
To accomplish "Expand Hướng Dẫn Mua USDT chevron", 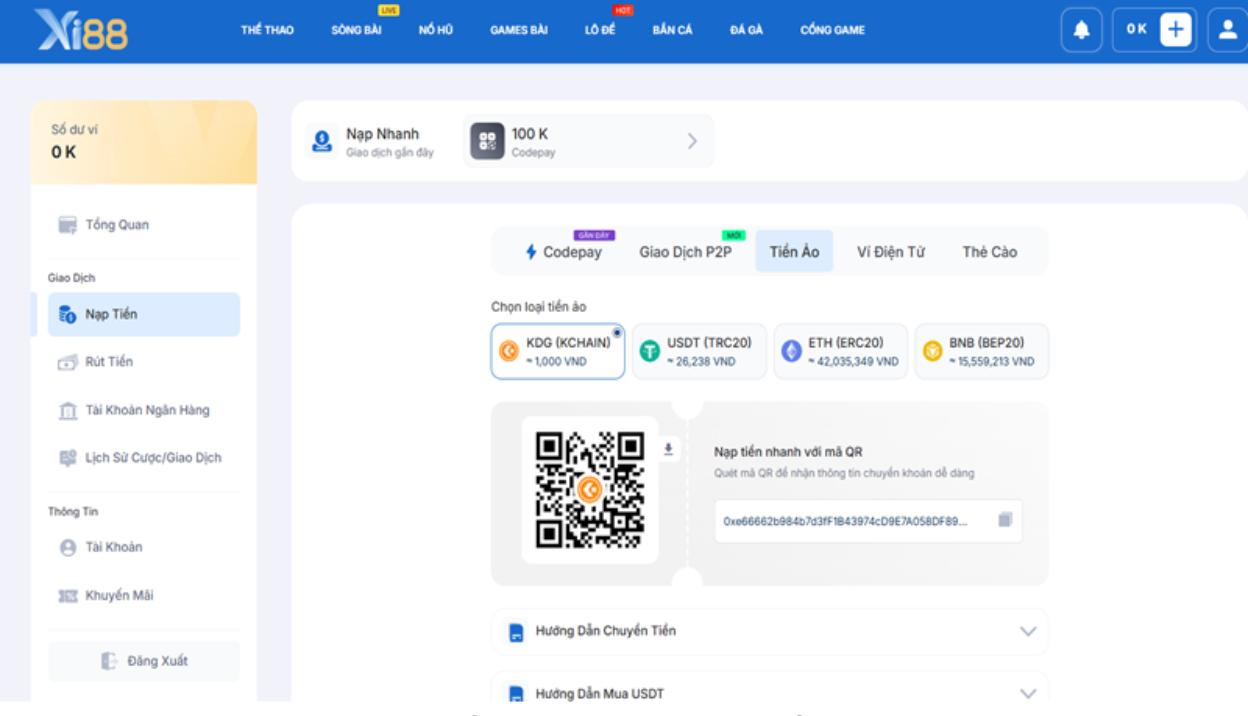I will click(x=1027, y=693).
